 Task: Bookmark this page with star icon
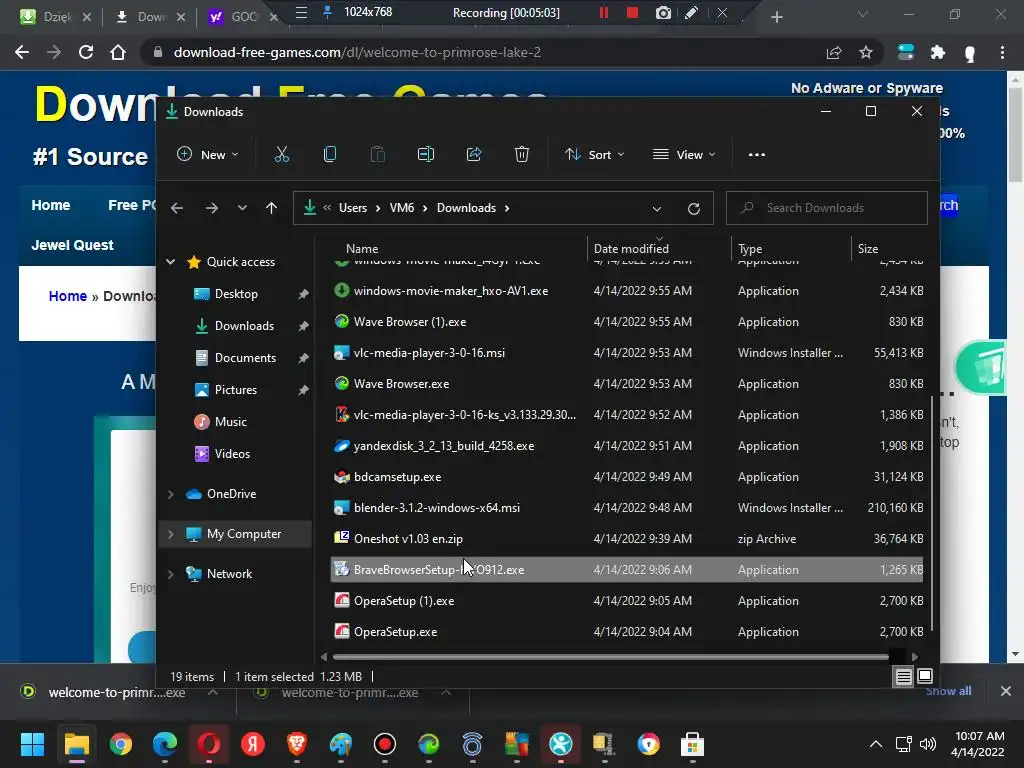[866, 52]
